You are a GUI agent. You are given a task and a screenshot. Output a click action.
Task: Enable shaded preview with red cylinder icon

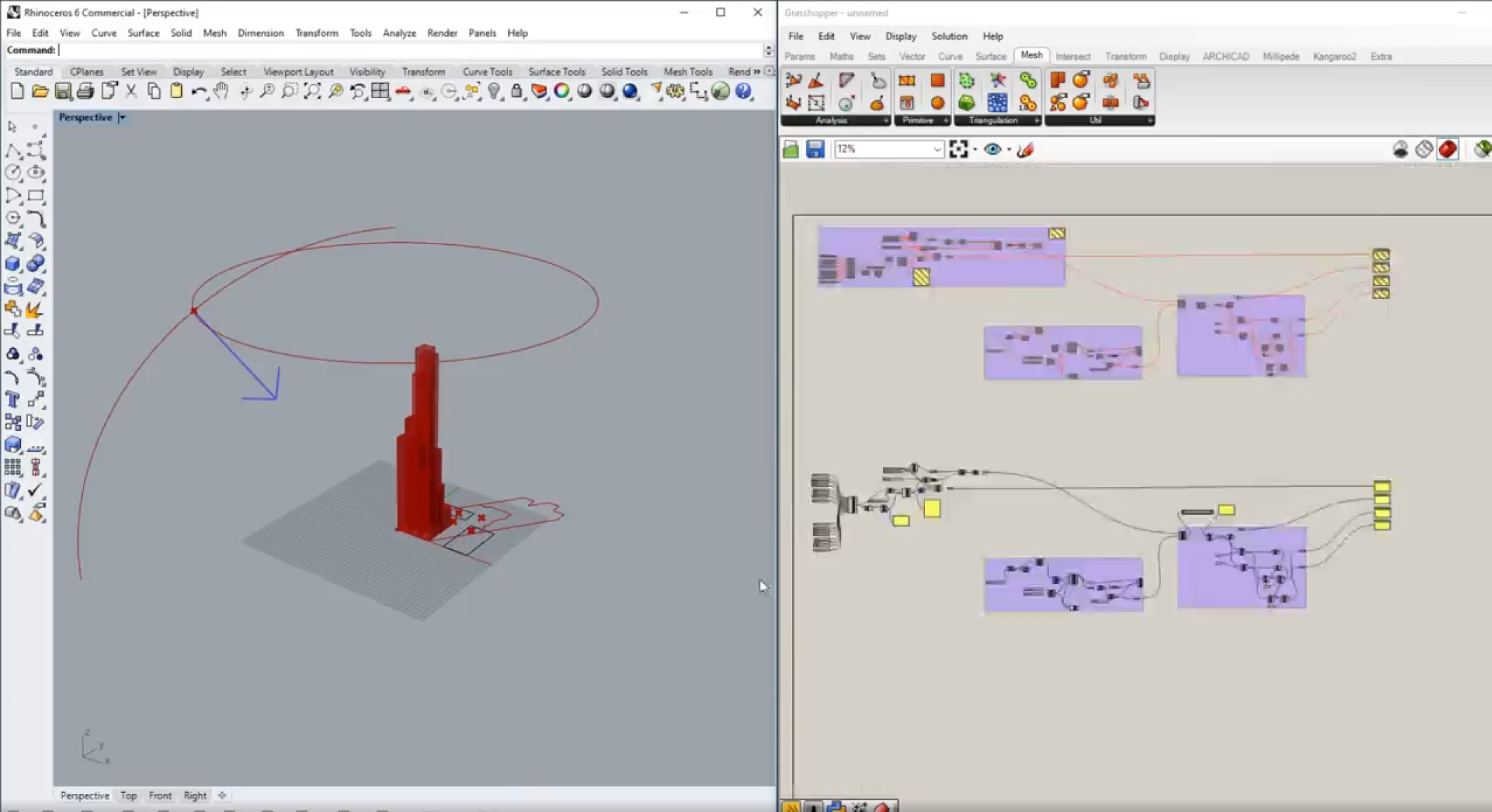1447,149
